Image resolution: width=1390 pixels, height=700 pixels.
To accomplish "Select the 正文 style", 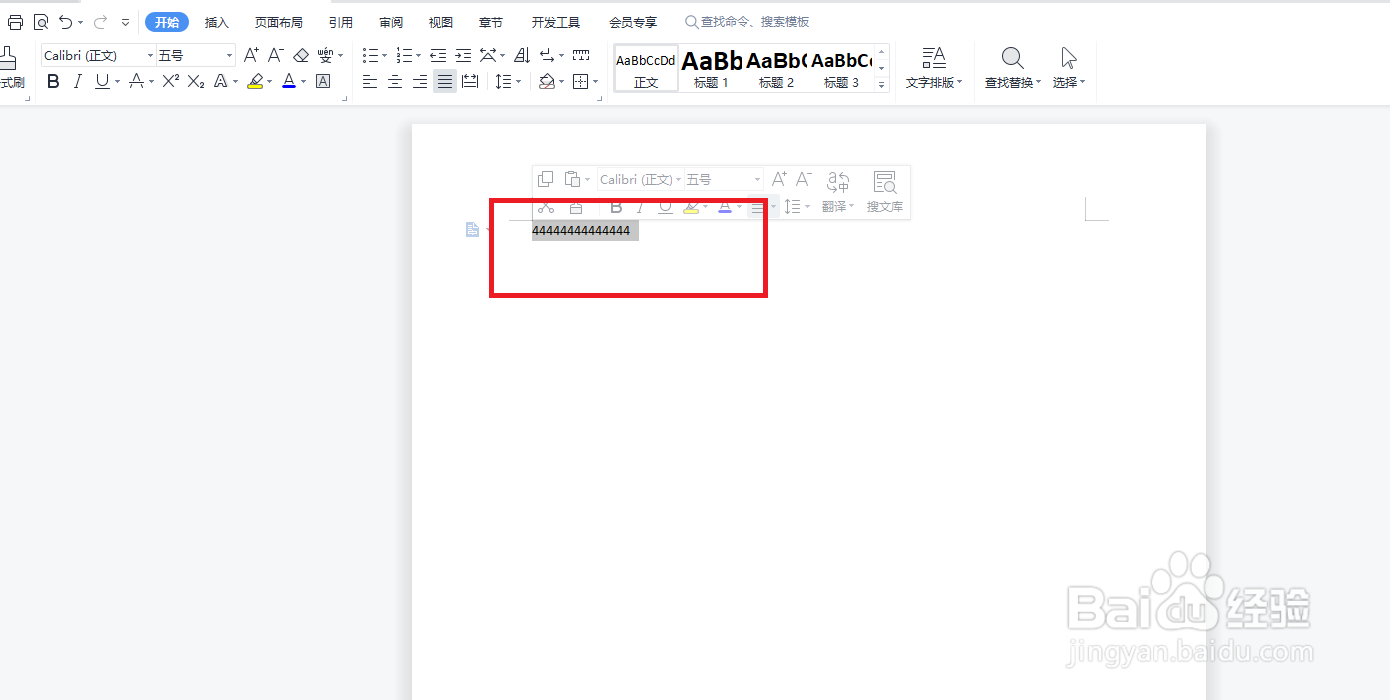I will click(646, 68).
